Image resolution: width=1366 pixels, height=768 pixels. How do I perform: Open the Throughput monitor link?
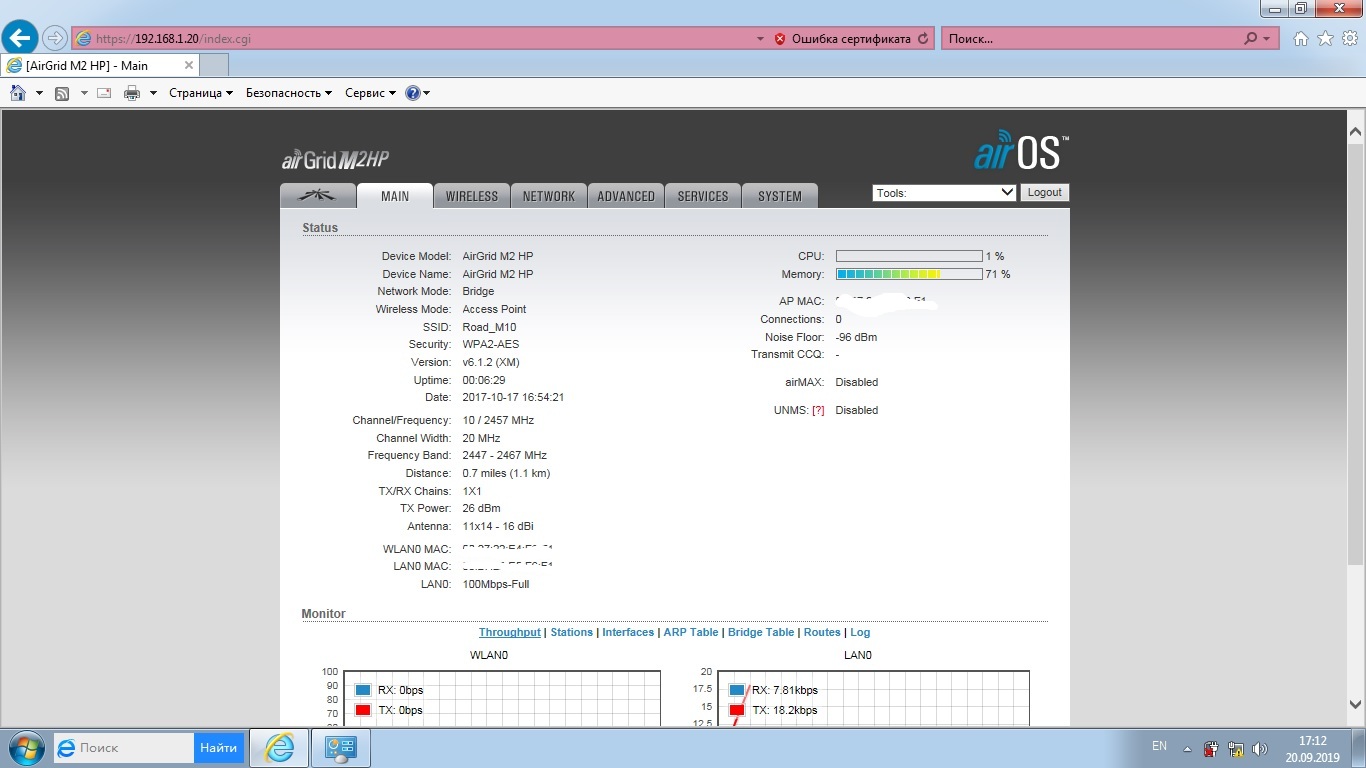coord(509,632)
